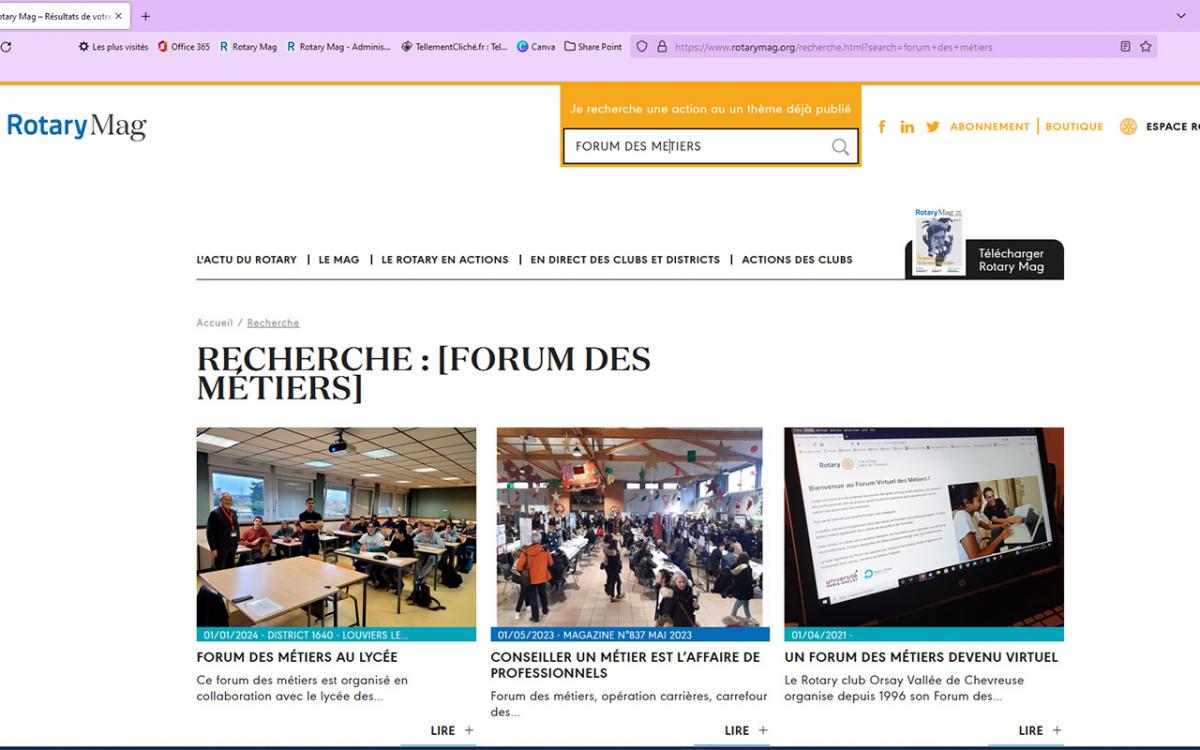
Task: Expand 'LIRE +' on the forum virtuel article
Action: (1038, 730)
